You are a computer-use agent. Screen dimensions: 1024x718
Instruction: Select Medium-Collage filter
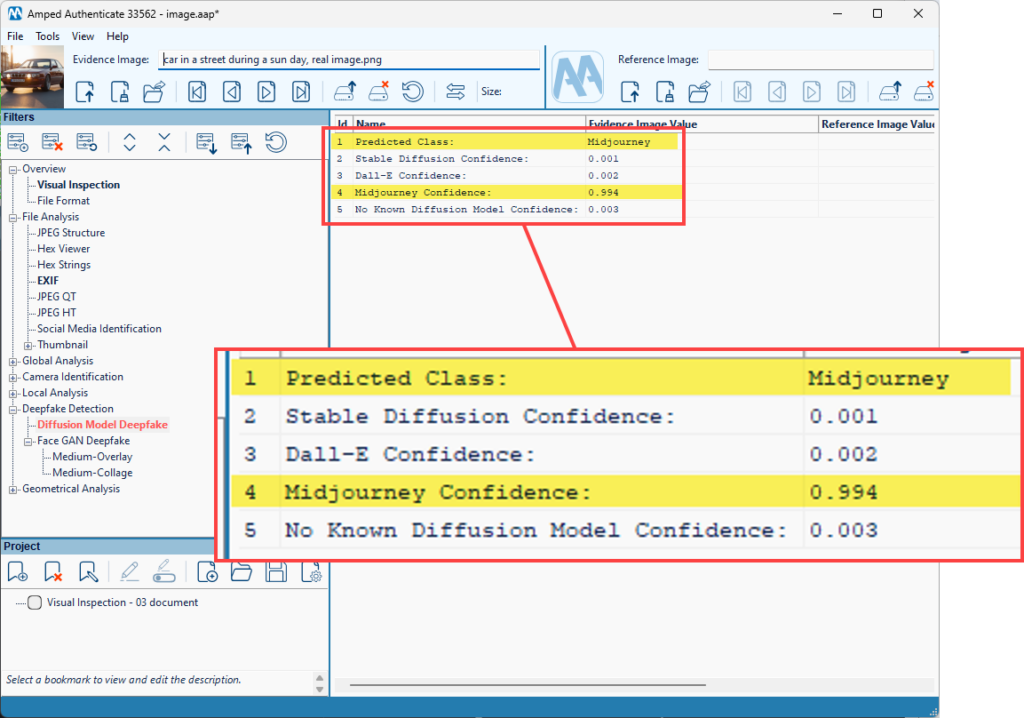(x=92, y=472)
